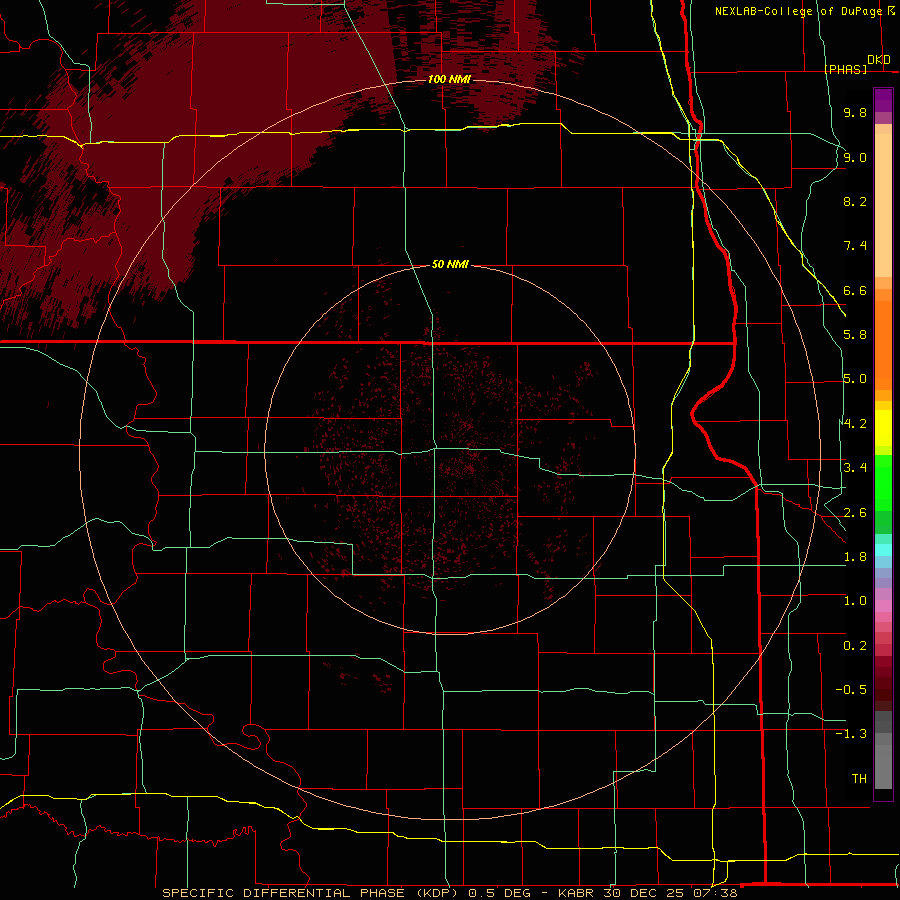The height and width of the screenshot is (900, 900).
Task: Click the 1.8 value on the color scale
Action: coord(855,557)
